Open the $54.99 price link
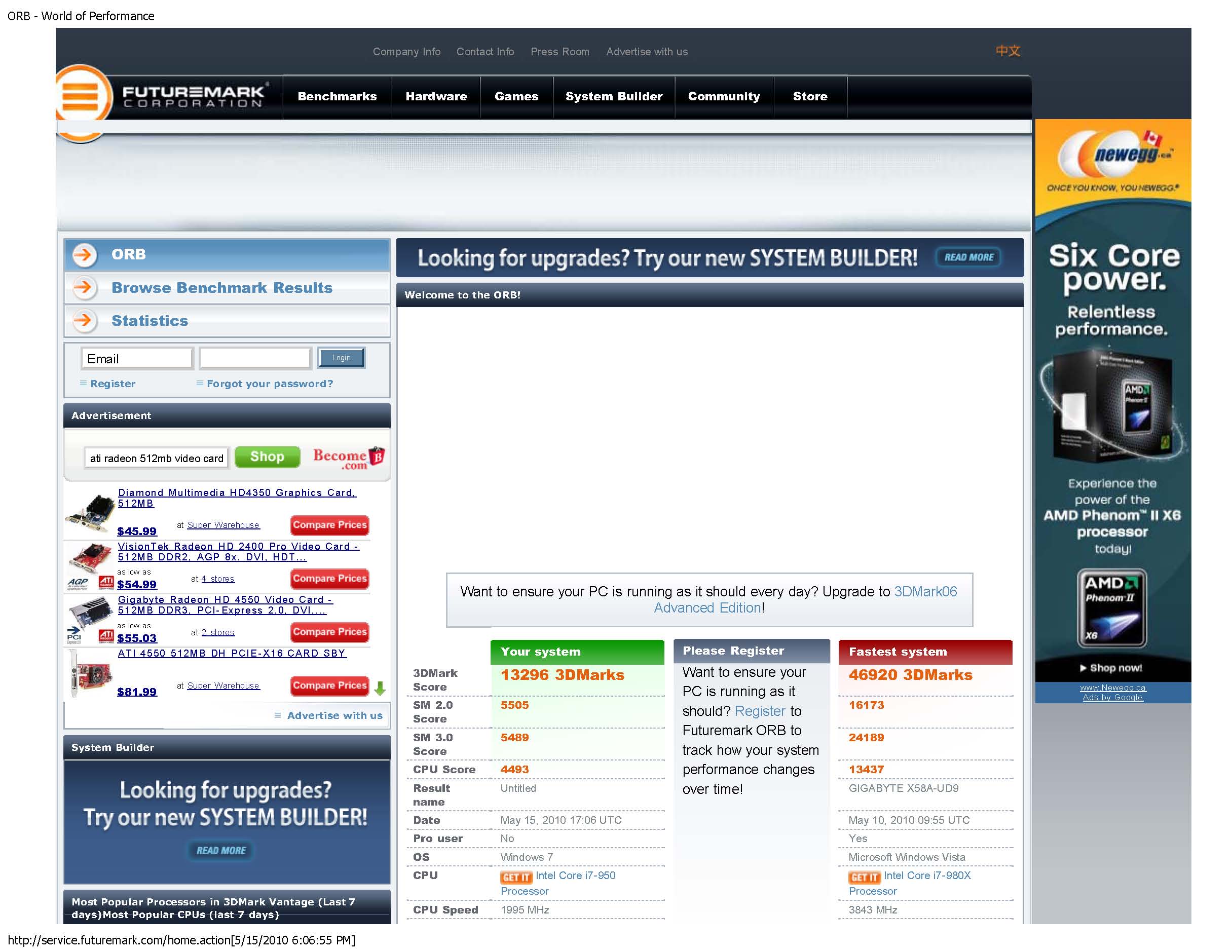 [x=137, y=585]
